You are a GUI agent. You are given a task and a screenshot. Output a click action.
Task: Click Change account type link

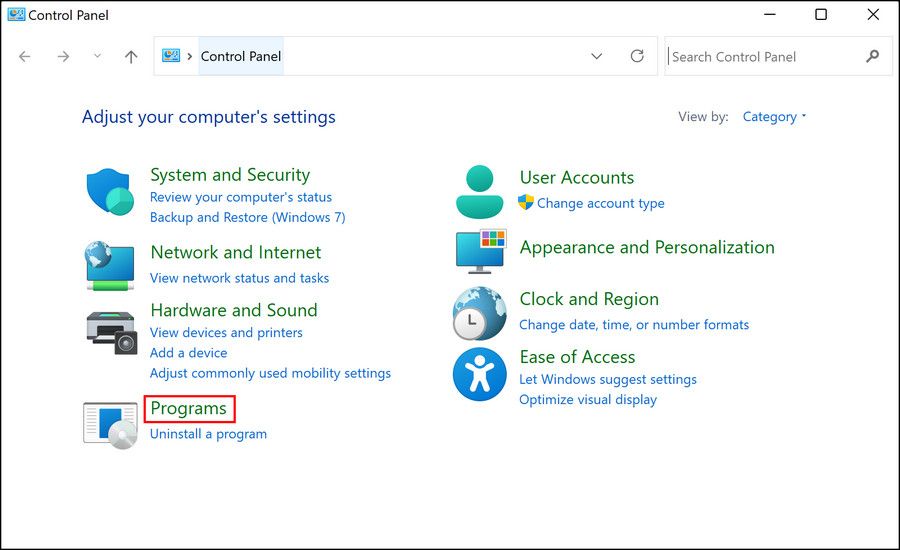pyautogui.click(x=600, y=203)
